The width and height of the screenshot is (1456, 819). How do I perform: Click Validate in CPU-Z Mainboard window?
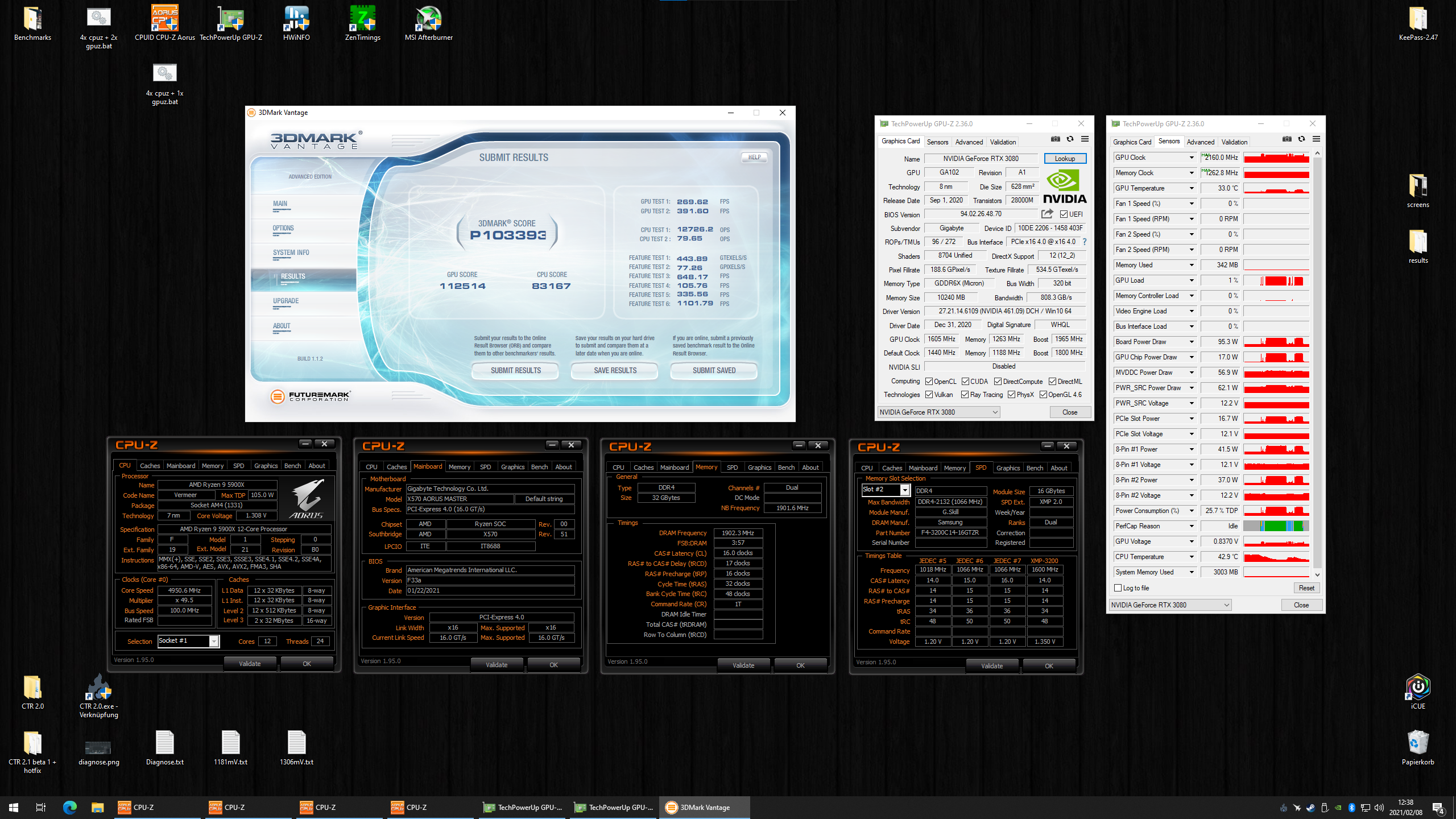point(496,665)
